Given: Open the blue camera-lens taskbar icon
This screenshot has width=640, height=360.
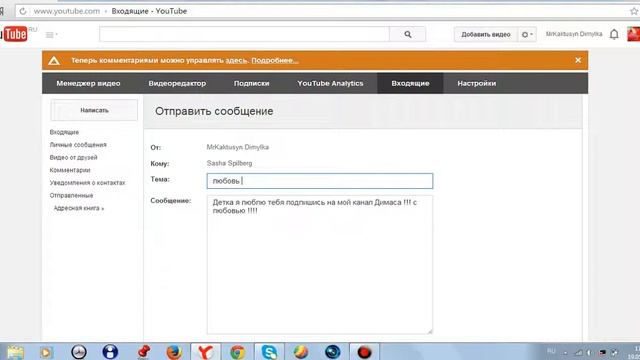Looking at the screenshot, I should (x=333, y=352).
